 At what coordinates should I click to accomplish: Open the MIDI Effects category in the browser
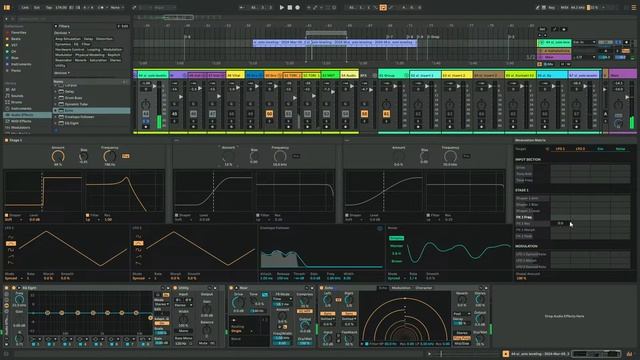point(18,121)
